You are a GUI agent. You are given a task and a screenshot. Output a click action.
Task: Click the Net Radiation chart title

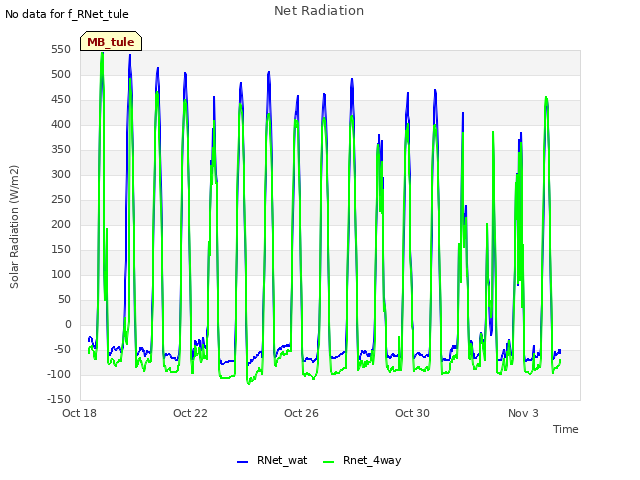click(319, 11)
